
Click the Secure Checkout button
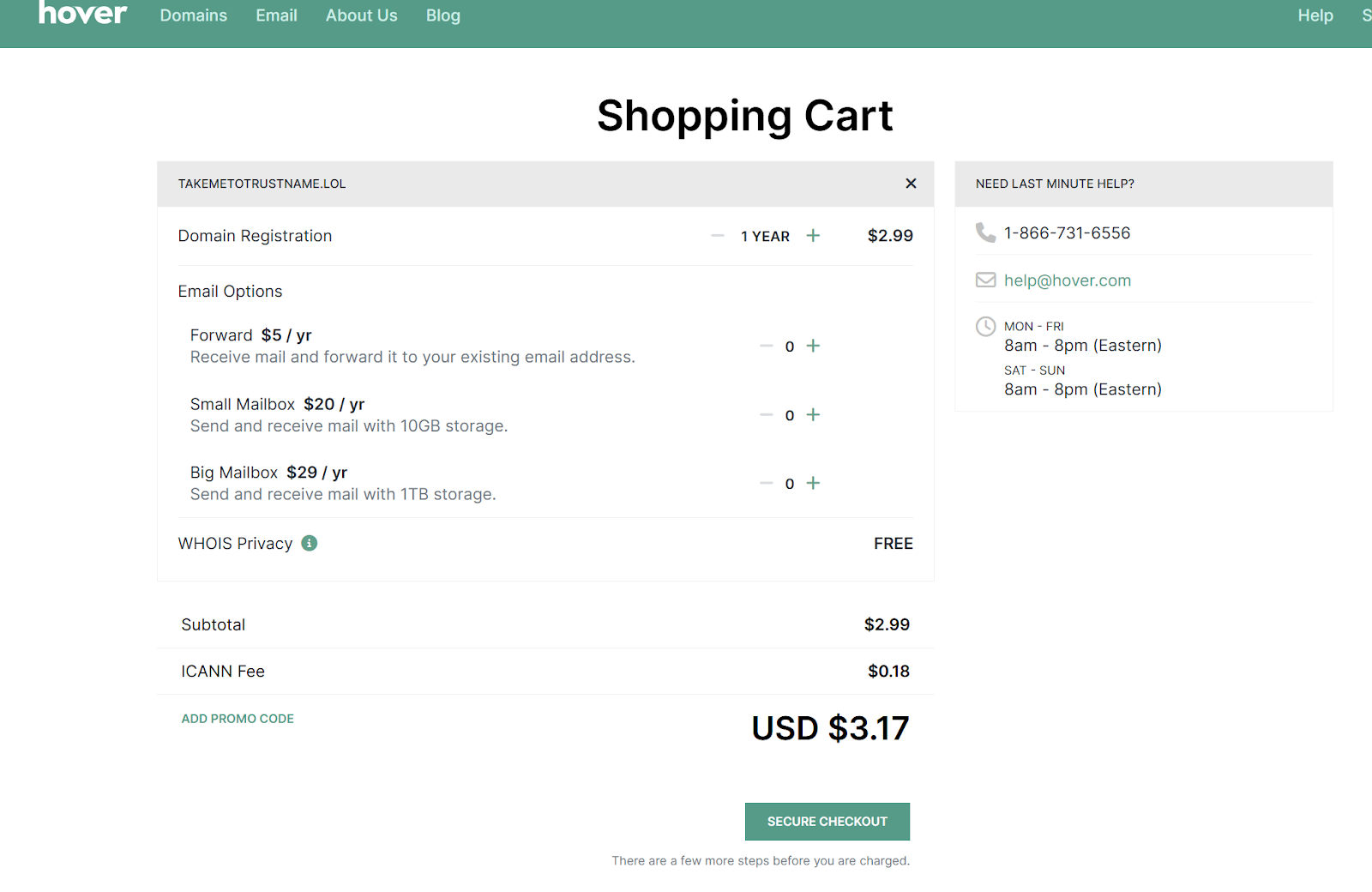click(x=827, y=822)
